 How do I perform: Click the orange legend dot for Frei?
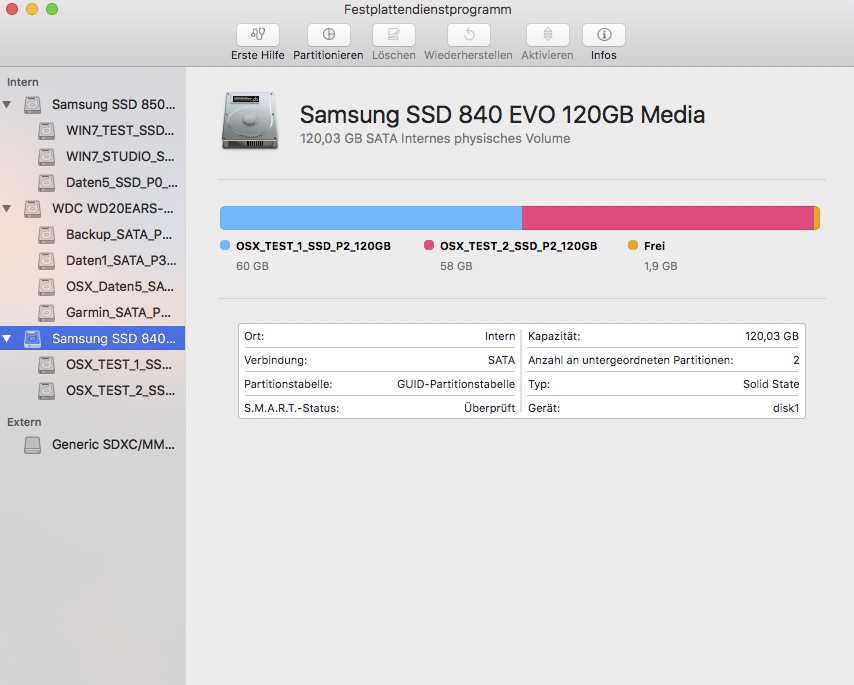pos(633,245)
